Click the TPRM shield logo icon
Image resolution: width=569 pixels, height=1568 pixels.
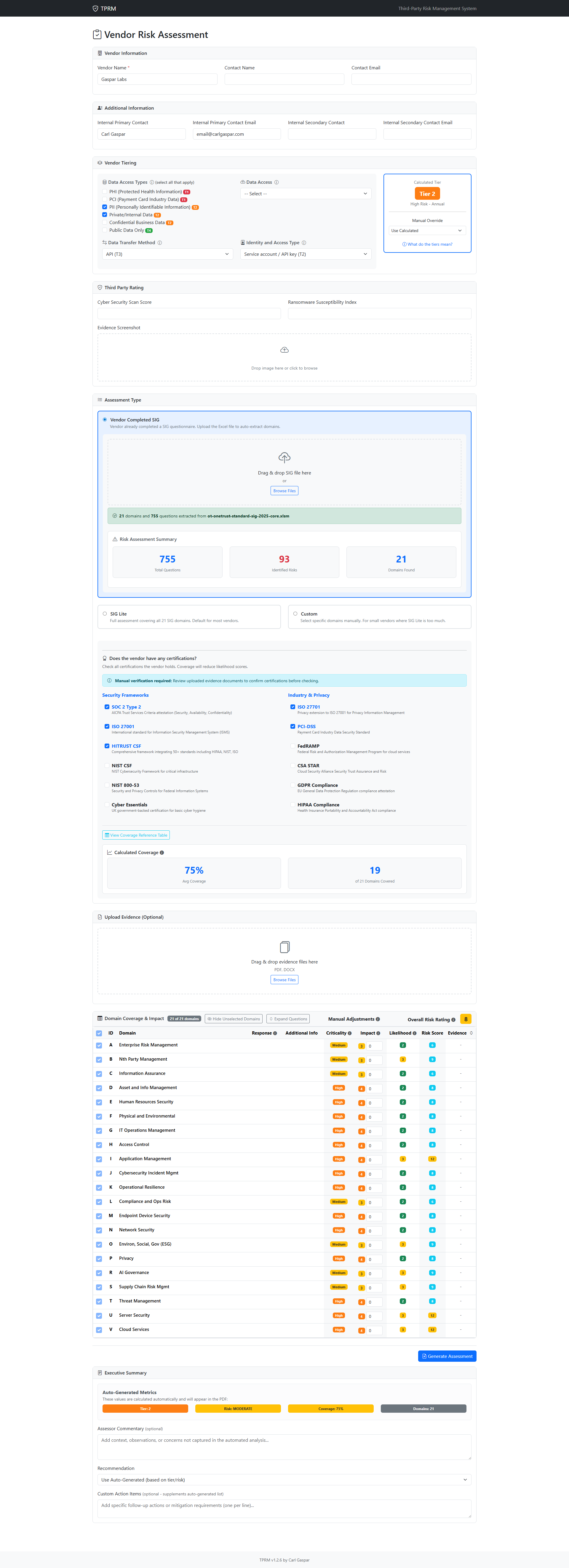(x=95, y=9)
